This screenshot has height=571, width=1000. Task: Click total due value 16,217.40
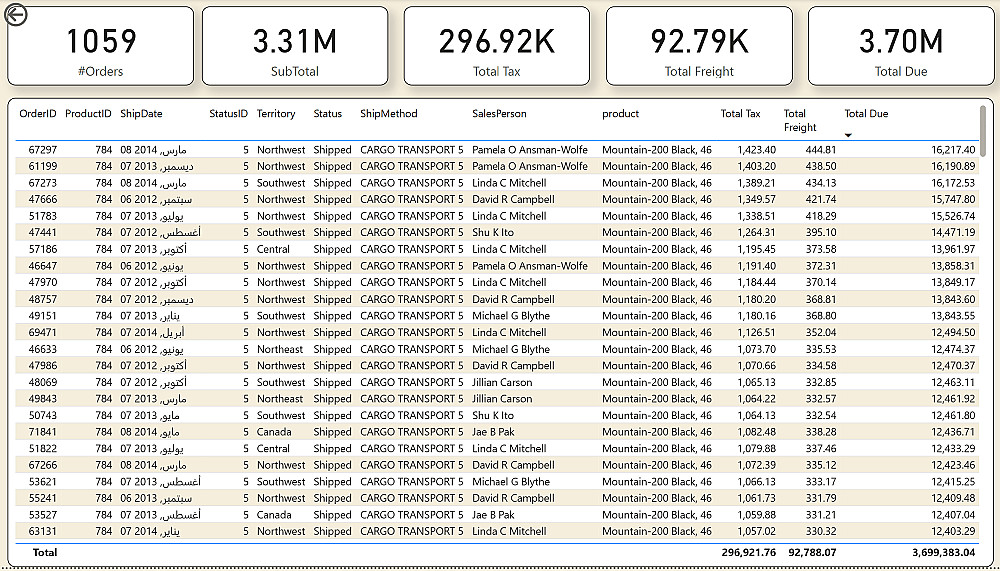click(953, 150)
